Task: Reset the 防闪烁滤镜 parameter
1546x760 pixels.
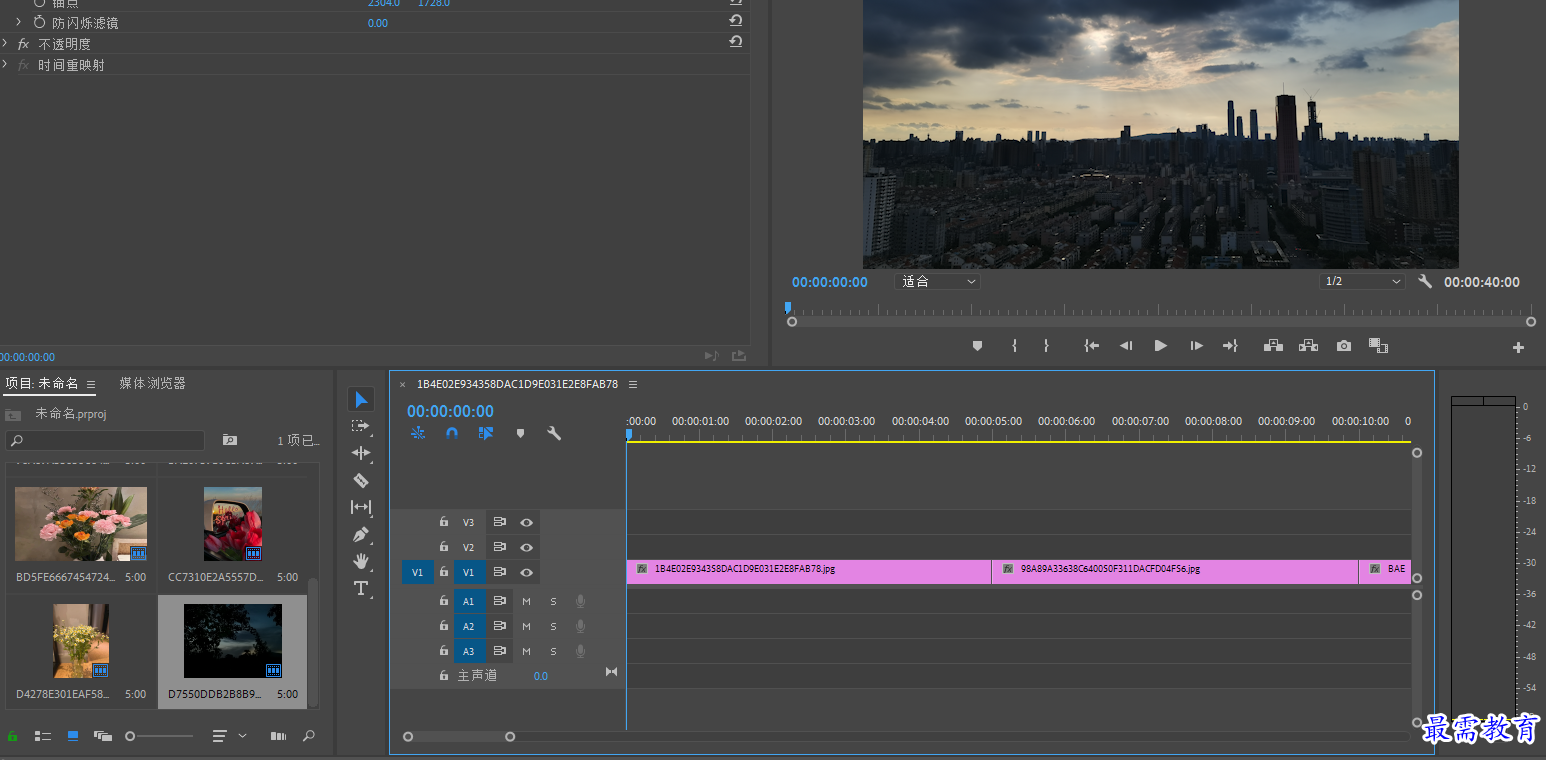Action: point(736,20)
